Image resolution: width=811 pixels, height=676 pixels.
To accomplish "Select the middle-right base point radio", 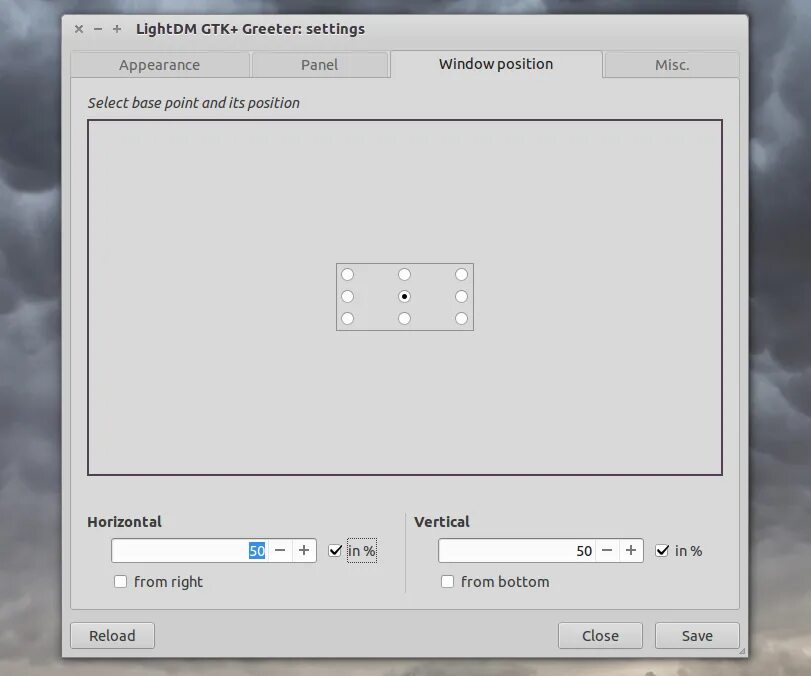I will (461, 296).
